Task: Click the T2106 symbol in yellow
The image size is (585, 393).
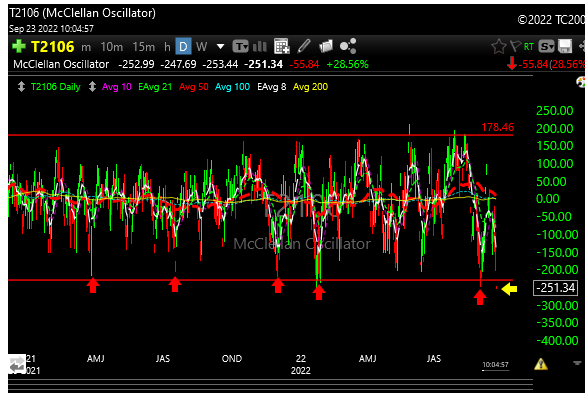Action: [53, 47]
